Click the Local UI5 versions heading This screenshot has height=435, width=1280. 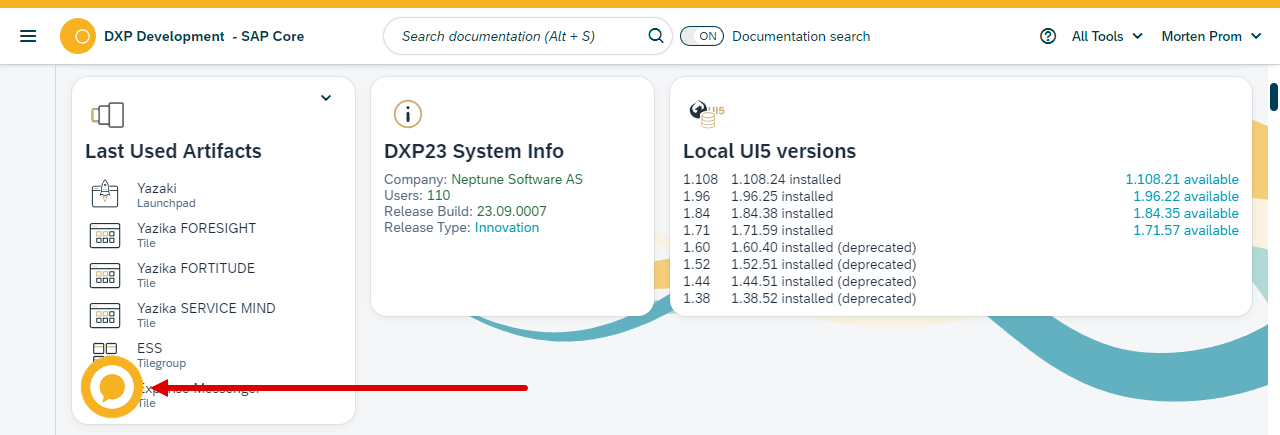pyautogui.click(x=769, y=151)
